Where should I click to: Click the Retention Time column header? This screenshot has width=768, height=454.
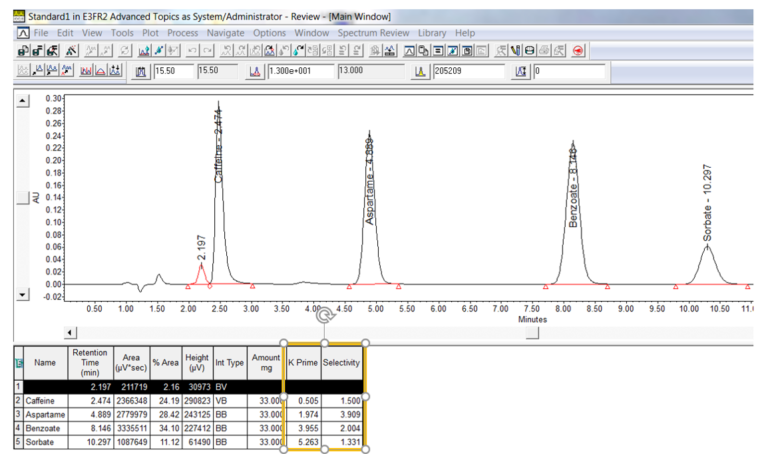coord(90,363)
